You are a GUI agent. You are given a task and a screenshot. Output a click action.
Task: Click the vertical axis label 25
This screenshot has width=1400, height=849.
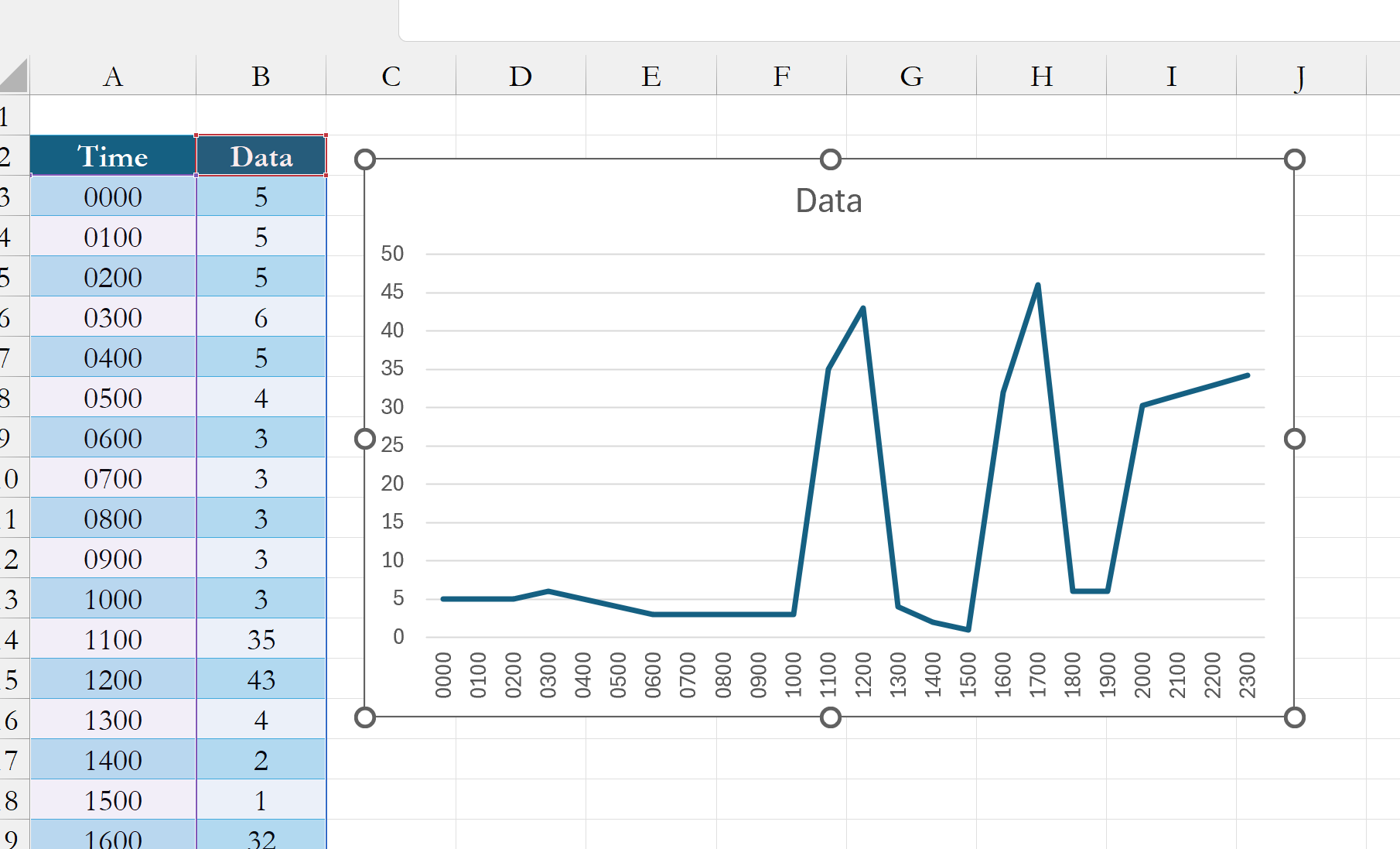(392, 445)
